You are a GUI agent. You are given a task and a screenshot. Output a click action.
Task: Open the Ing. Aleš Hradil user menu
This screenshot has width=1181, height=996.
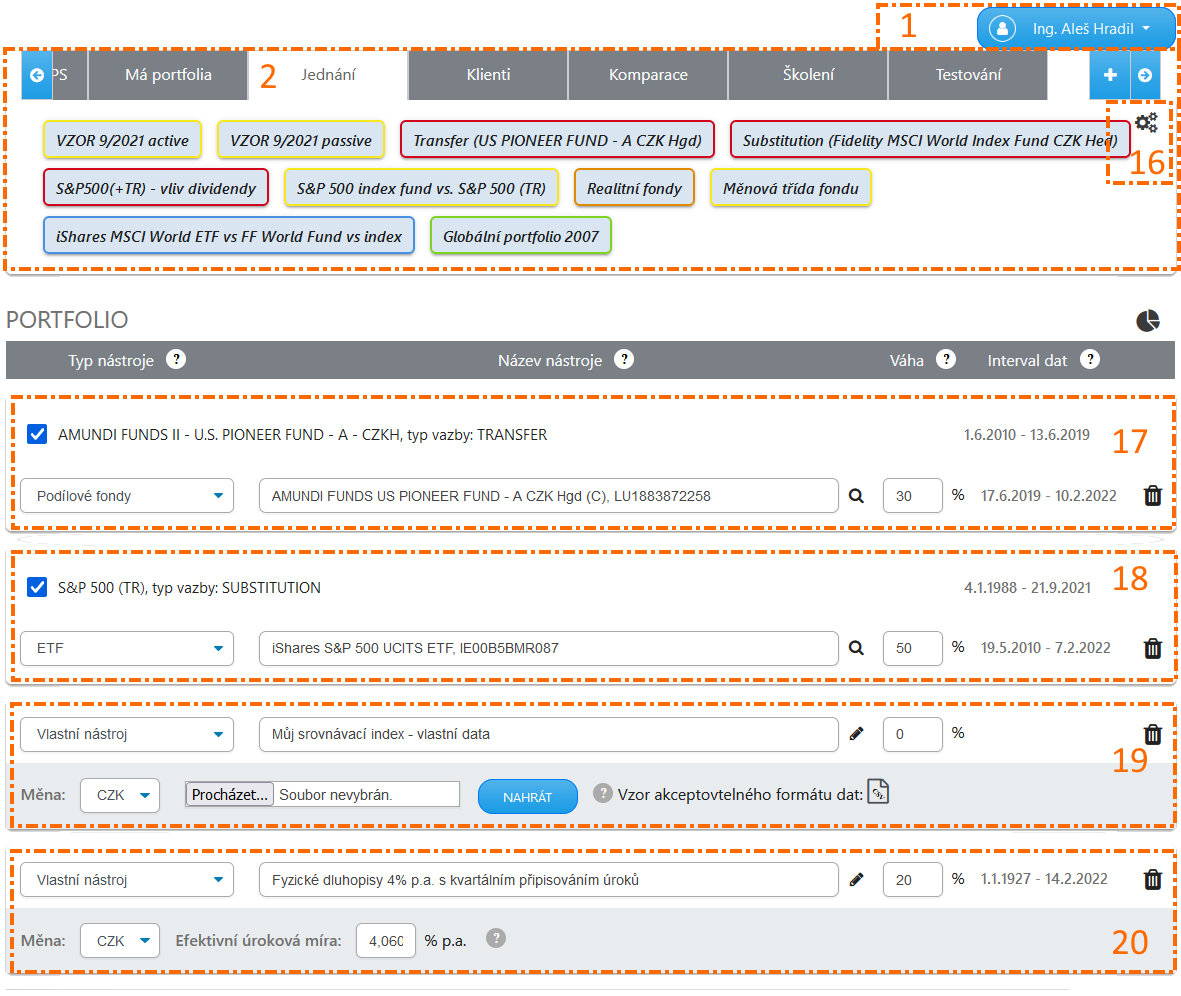point(1076,29)
